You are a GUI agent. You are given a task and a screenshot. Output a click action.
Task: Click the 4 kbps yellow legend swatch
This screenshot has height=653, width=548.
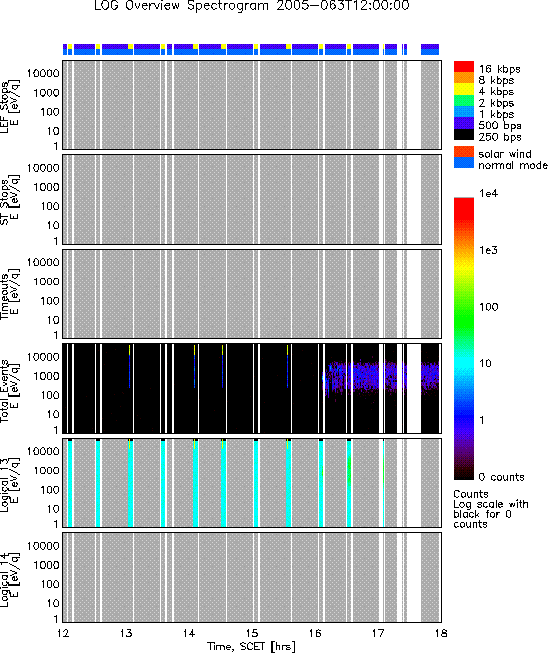463,89
